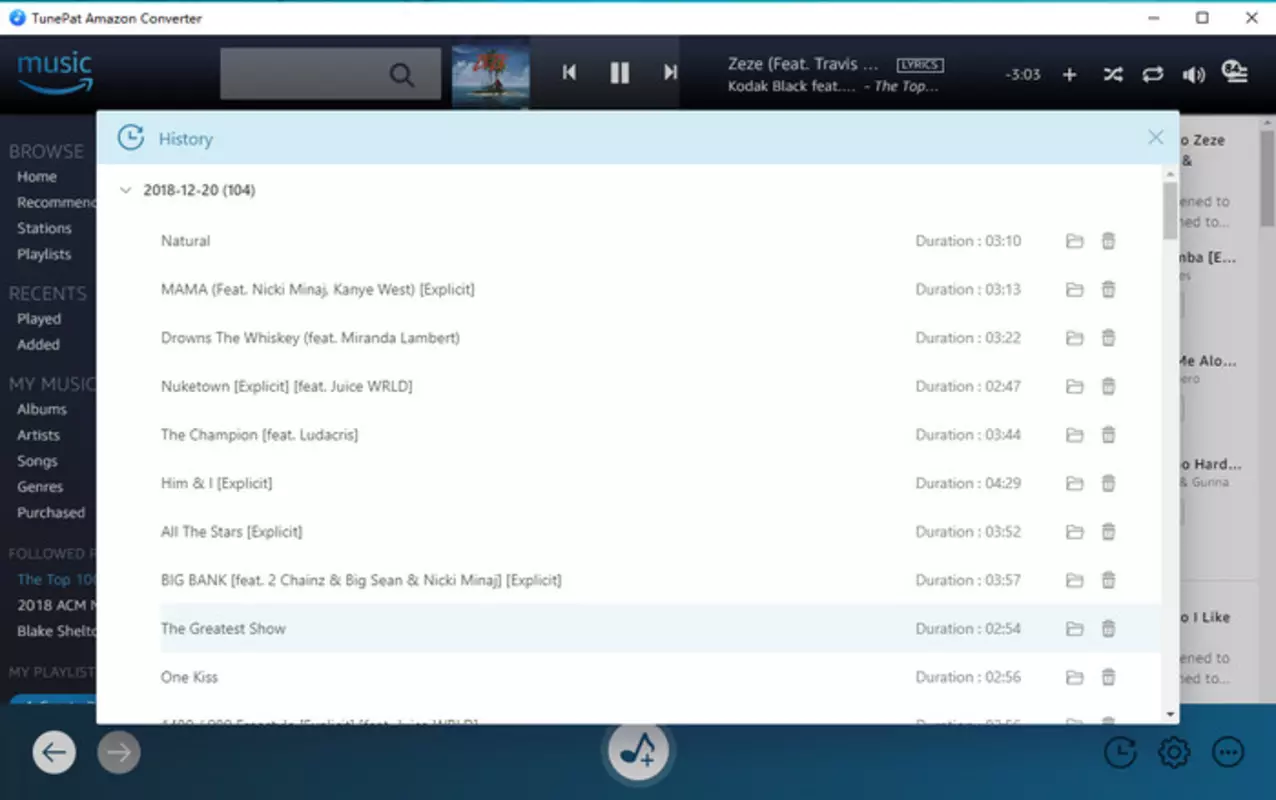Screen dimensions: 1276x800
Task: Collapse the 2018-12-20 history group
Action: [x=125, y=190]
